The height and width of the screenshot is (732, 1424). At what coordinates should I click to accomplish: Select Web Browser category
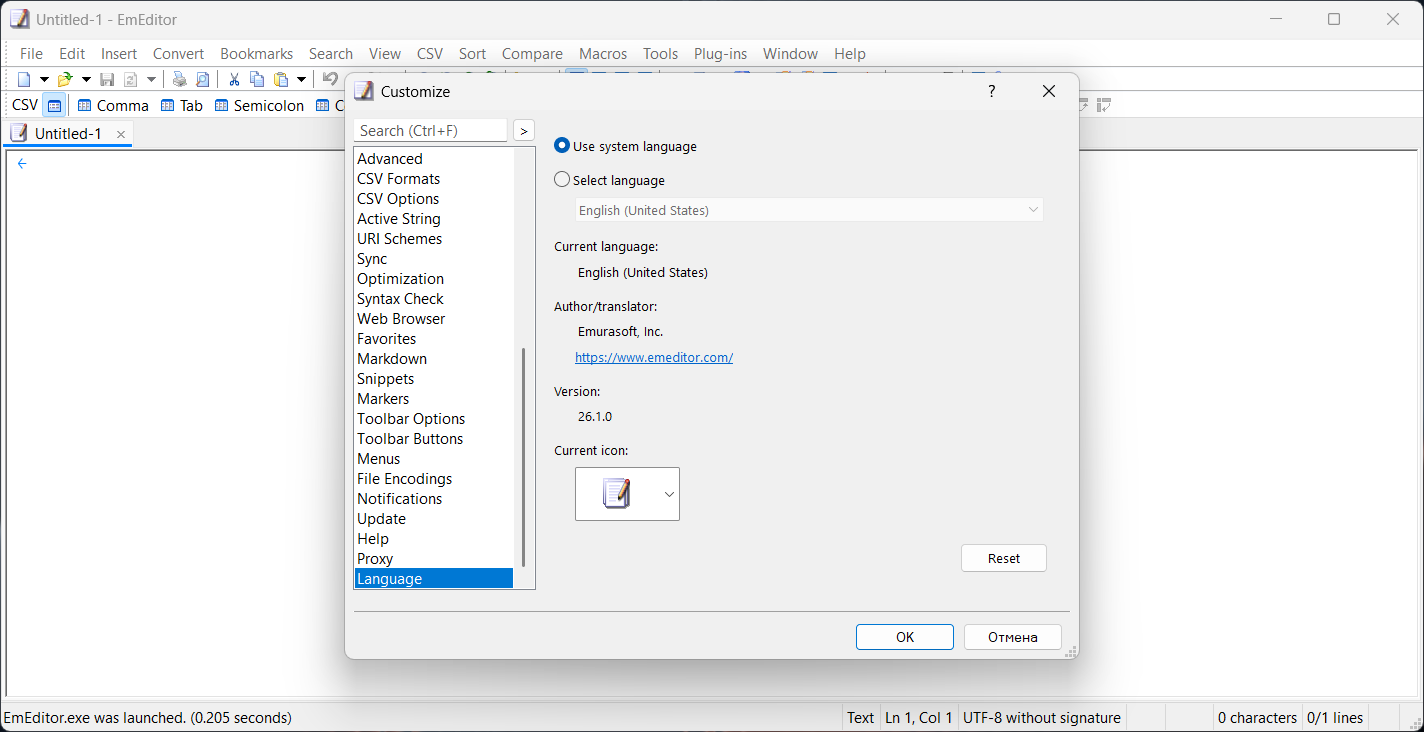434,319
